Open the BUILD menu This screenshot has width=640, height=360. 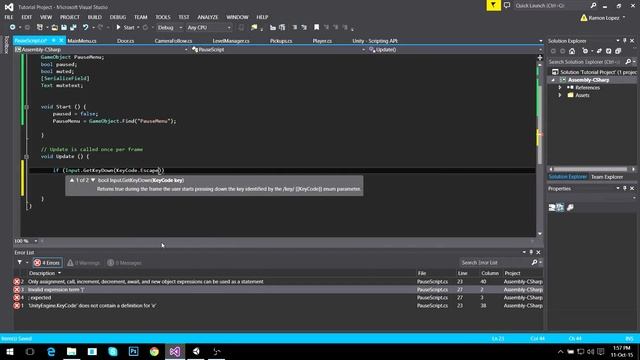(94, 17)
